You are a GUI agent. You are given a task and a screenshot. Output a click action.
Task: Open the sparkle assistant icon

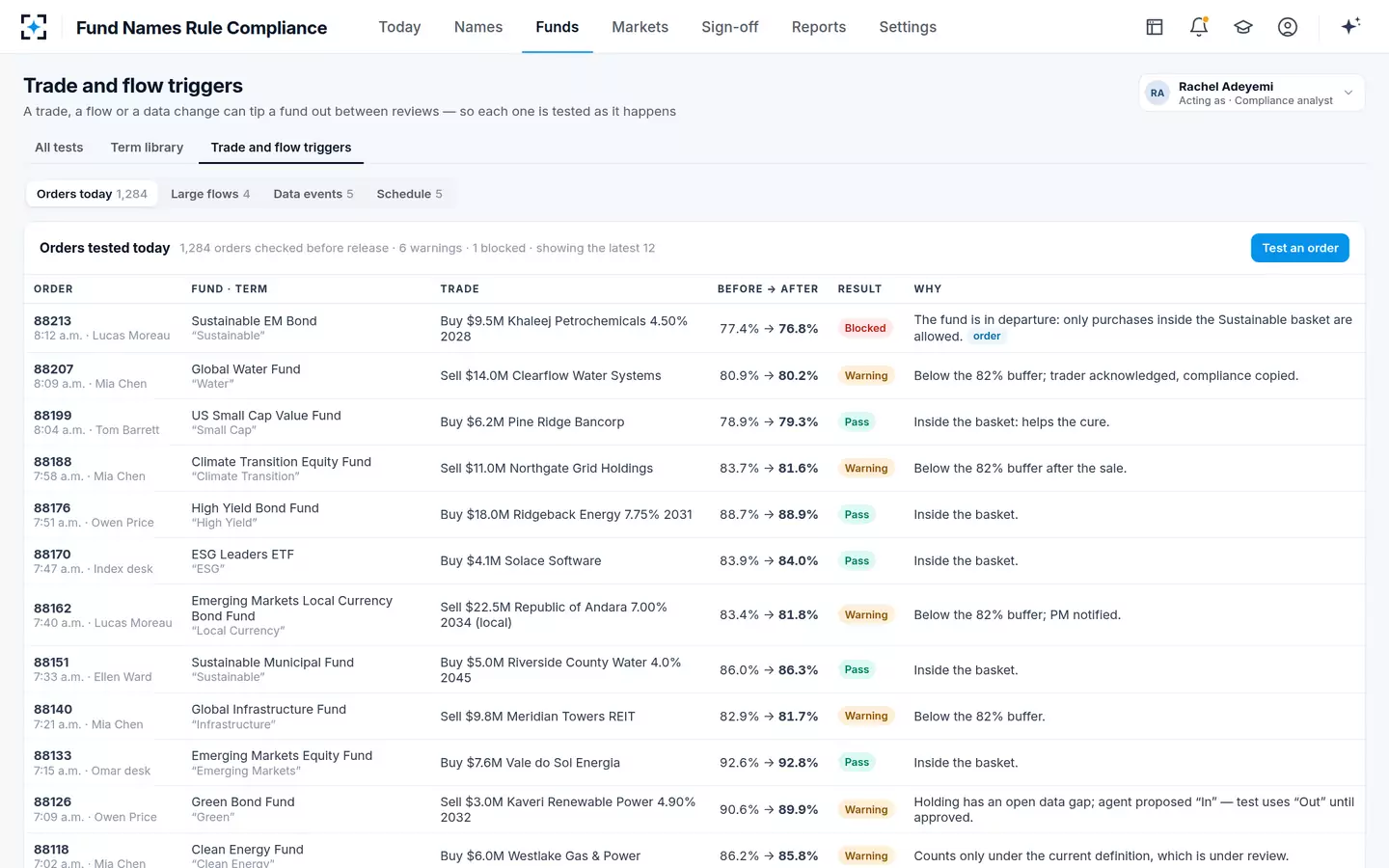click(x=1350, y=26)
